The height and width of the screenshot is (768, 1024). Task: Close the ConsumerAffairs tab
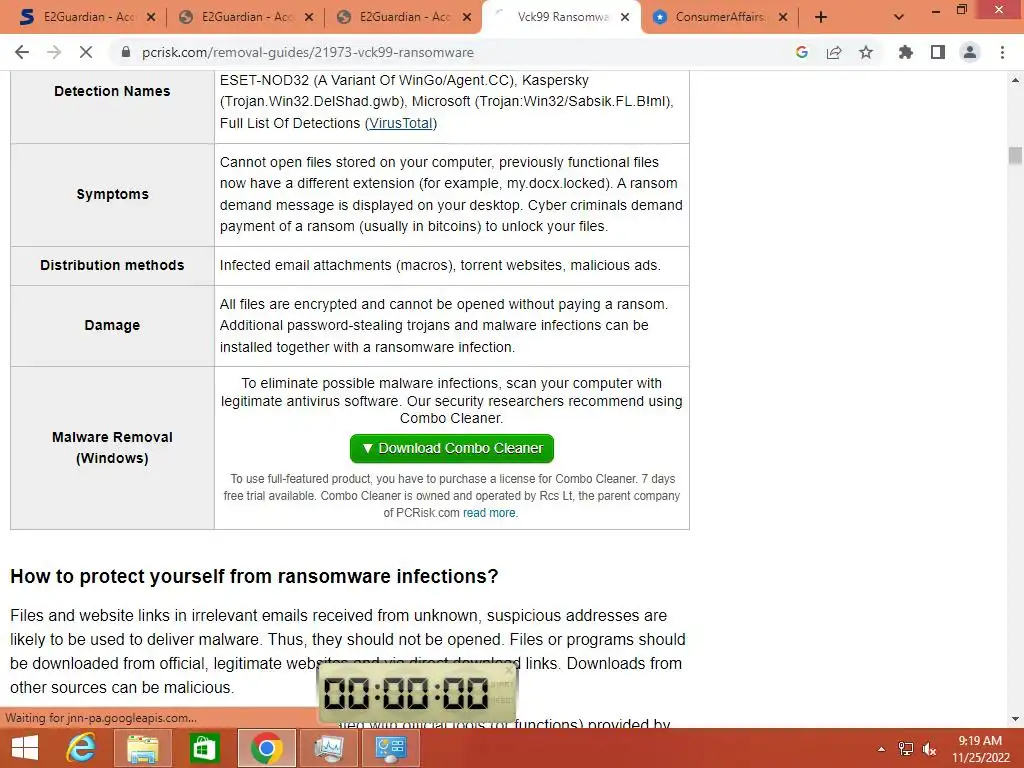[x=783, y=17]
